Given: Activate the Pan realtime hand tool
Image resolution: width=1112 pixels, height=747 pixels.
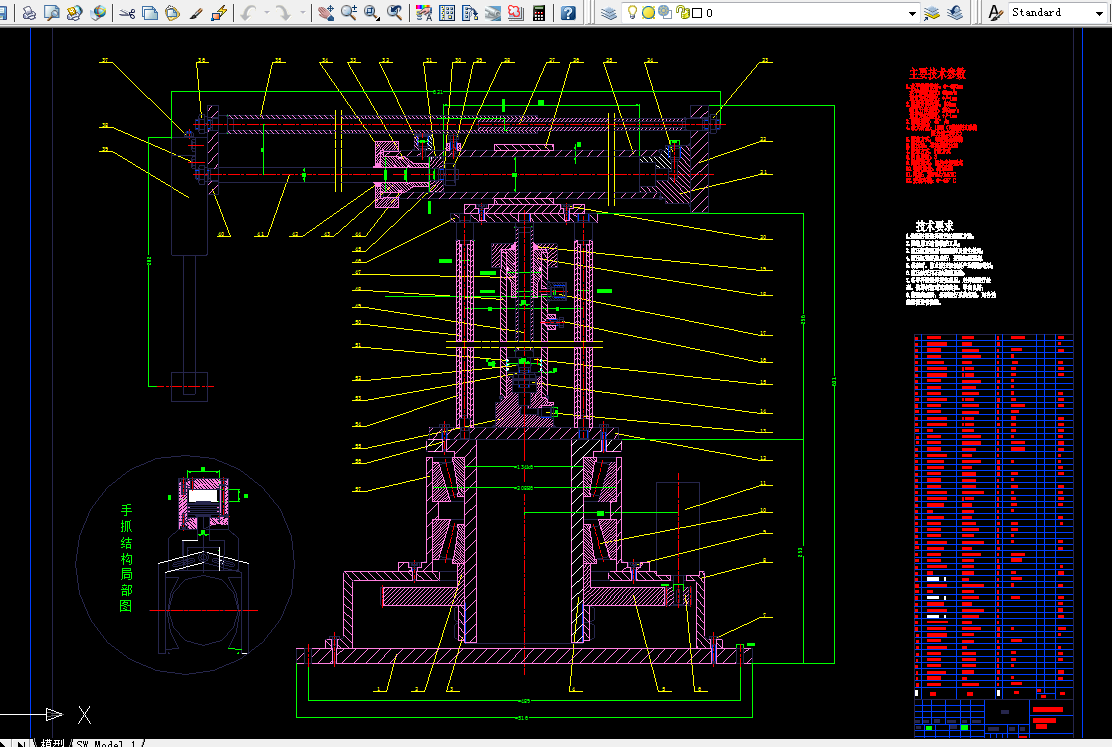Looking at the screenshot, I should 326,13.
